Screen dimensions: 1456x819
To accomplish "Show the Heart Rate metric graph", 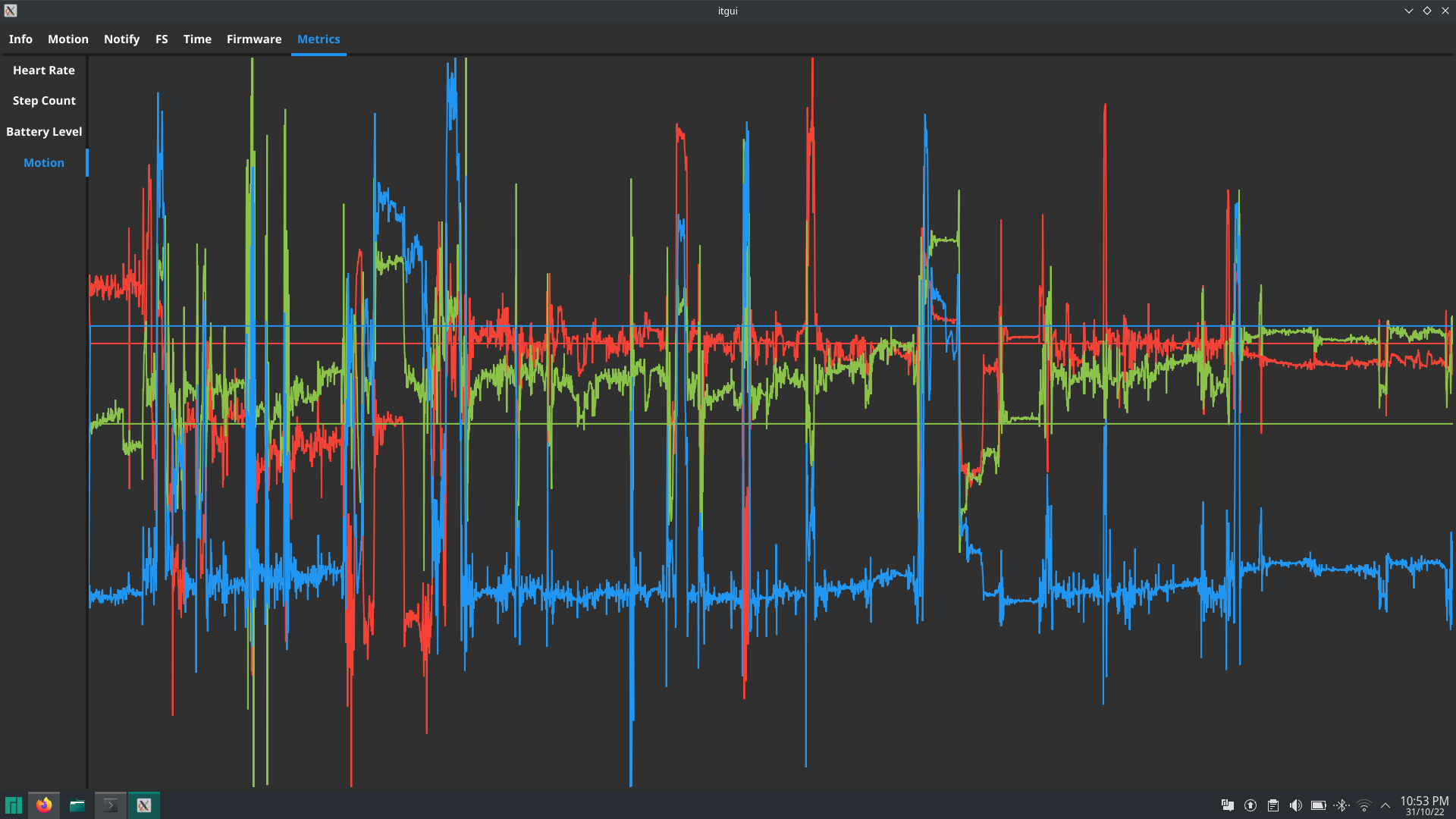I will [x=44, y=71].
